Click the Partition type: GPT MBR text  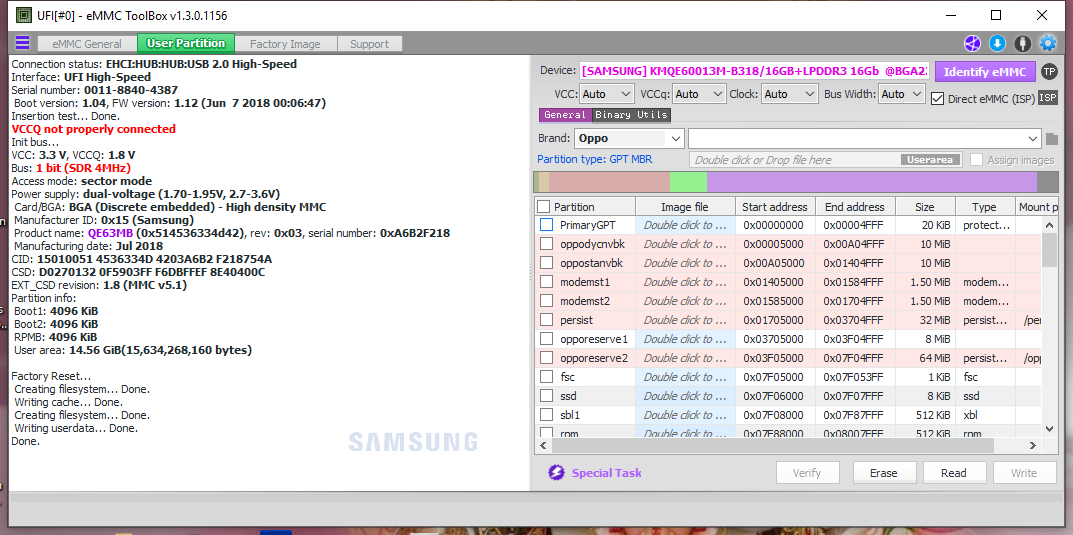pyautogui.click(x=594, y=159)
